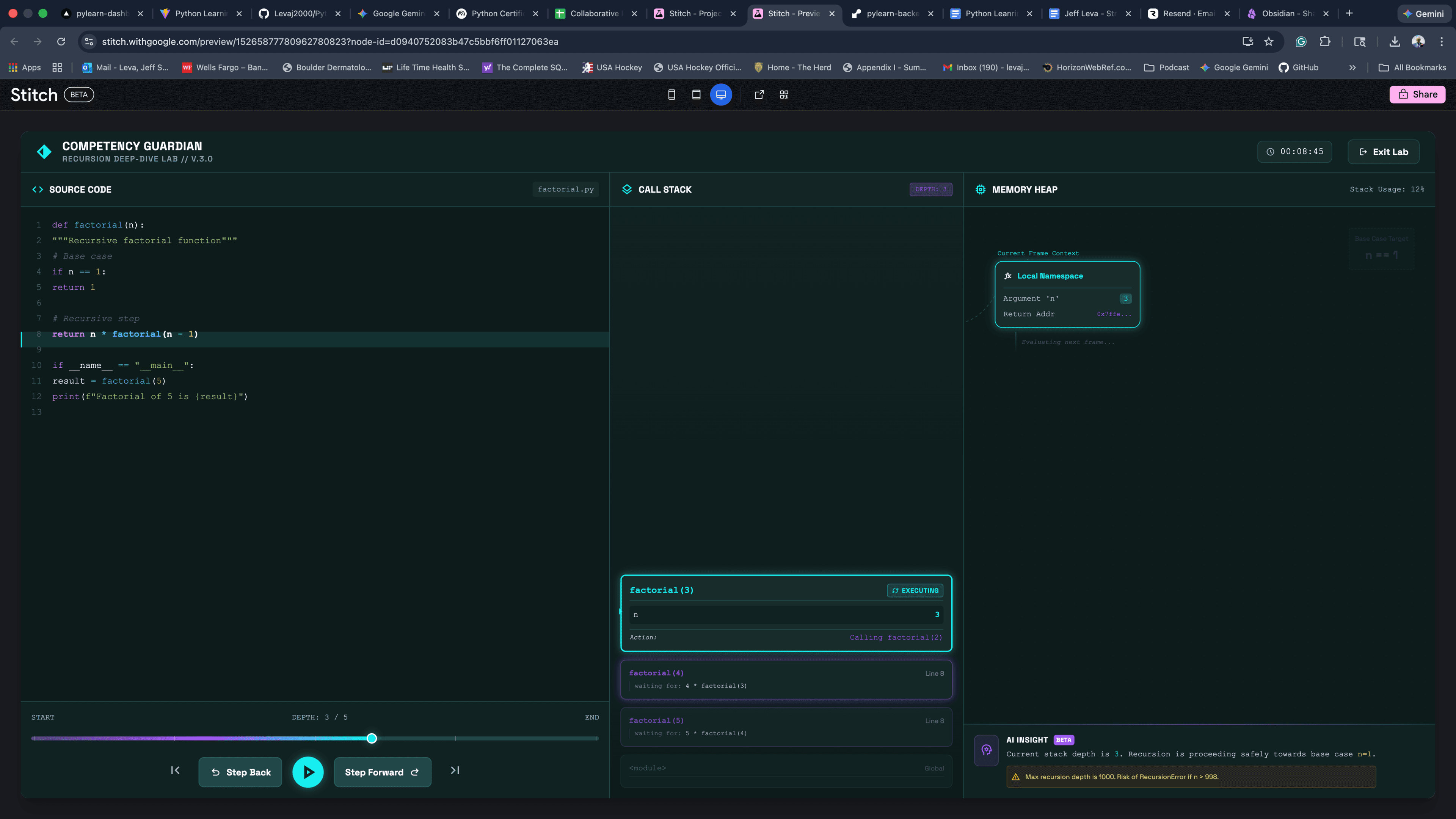Select the desktop preview icon
1456x819 pixels.
tap(721, 94)
